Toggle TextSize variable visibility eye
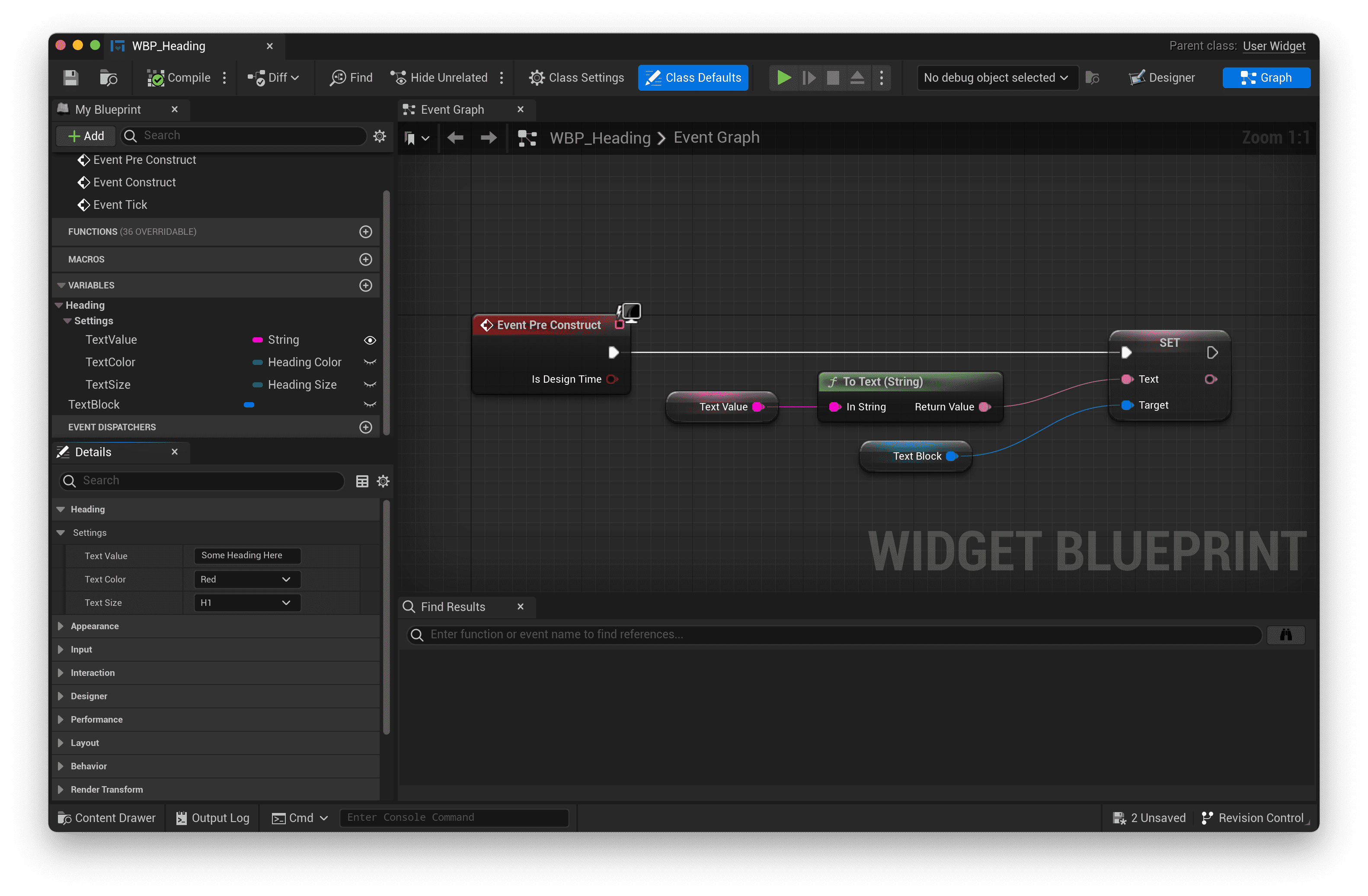 click(x=370, y=384)
